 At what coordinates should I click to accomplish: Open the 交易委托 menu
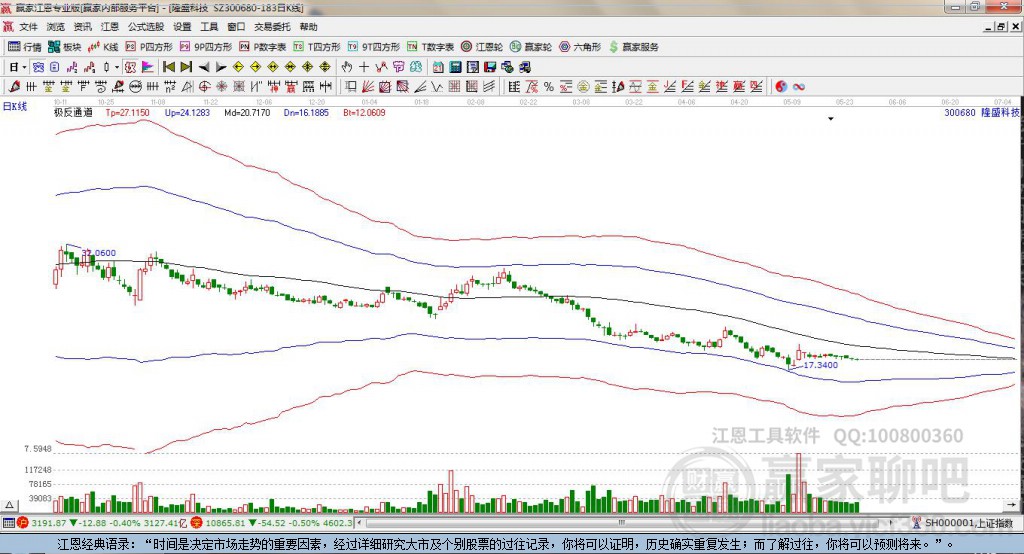tap(272, 27)
